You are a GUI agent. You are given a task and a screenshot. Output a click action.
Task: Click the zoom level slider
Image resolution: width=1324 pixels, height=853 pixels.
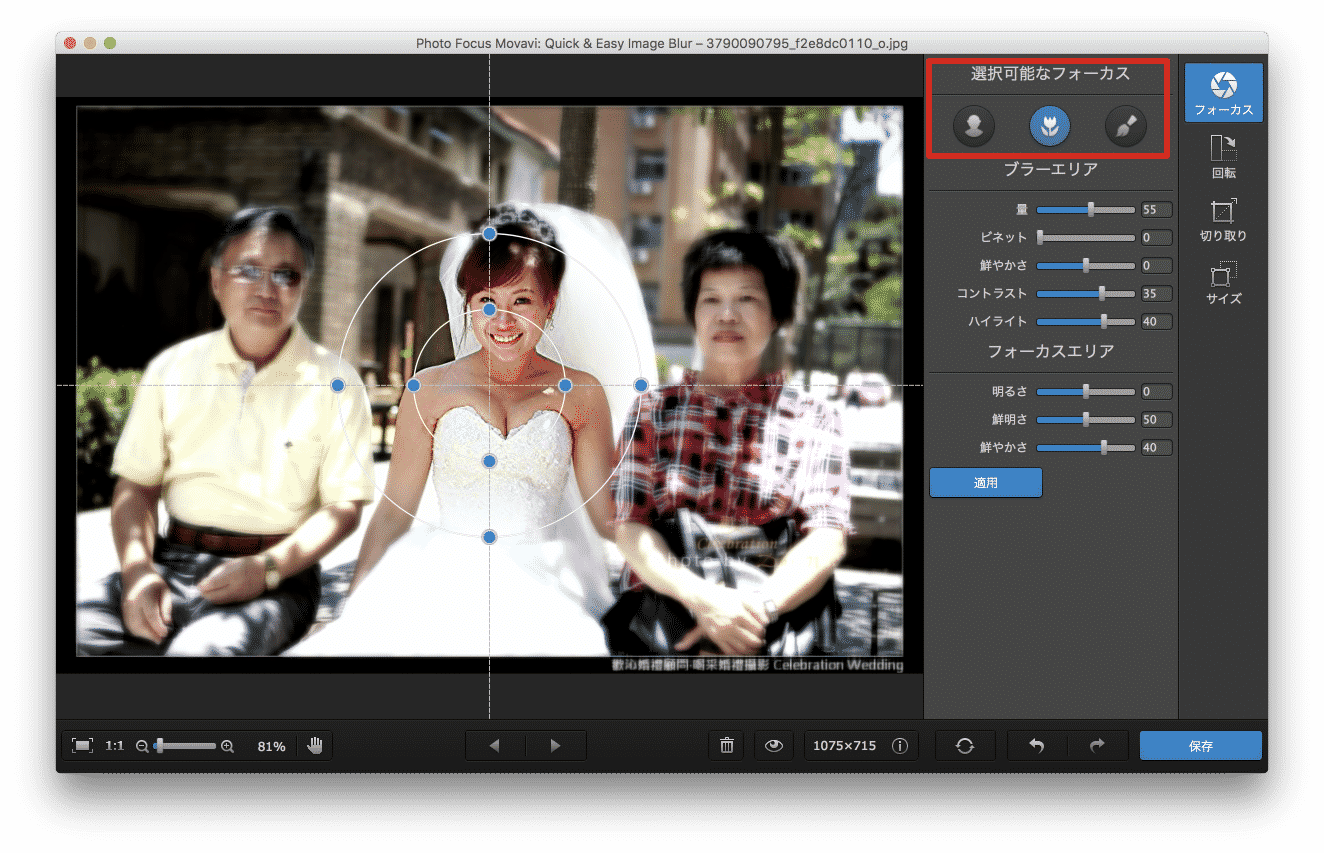(x=185, y=746)
